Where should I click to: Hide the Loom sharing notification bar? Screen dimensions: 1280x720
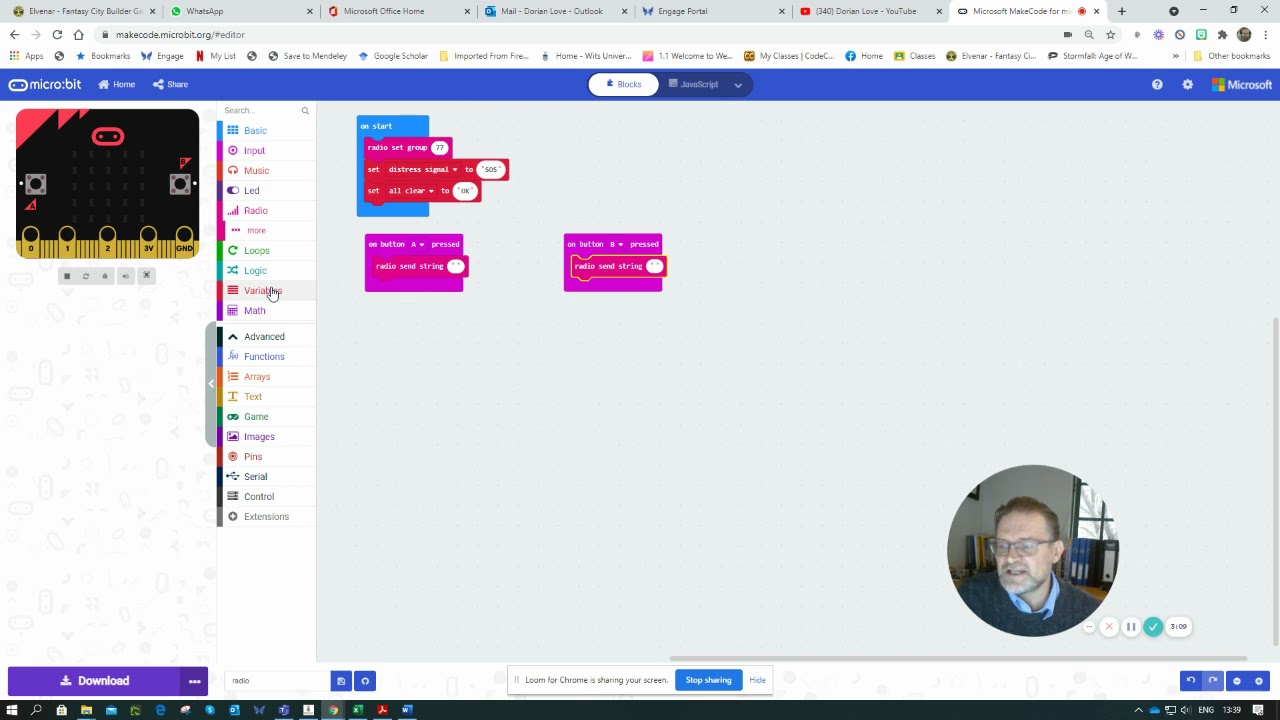click(757, 680)
